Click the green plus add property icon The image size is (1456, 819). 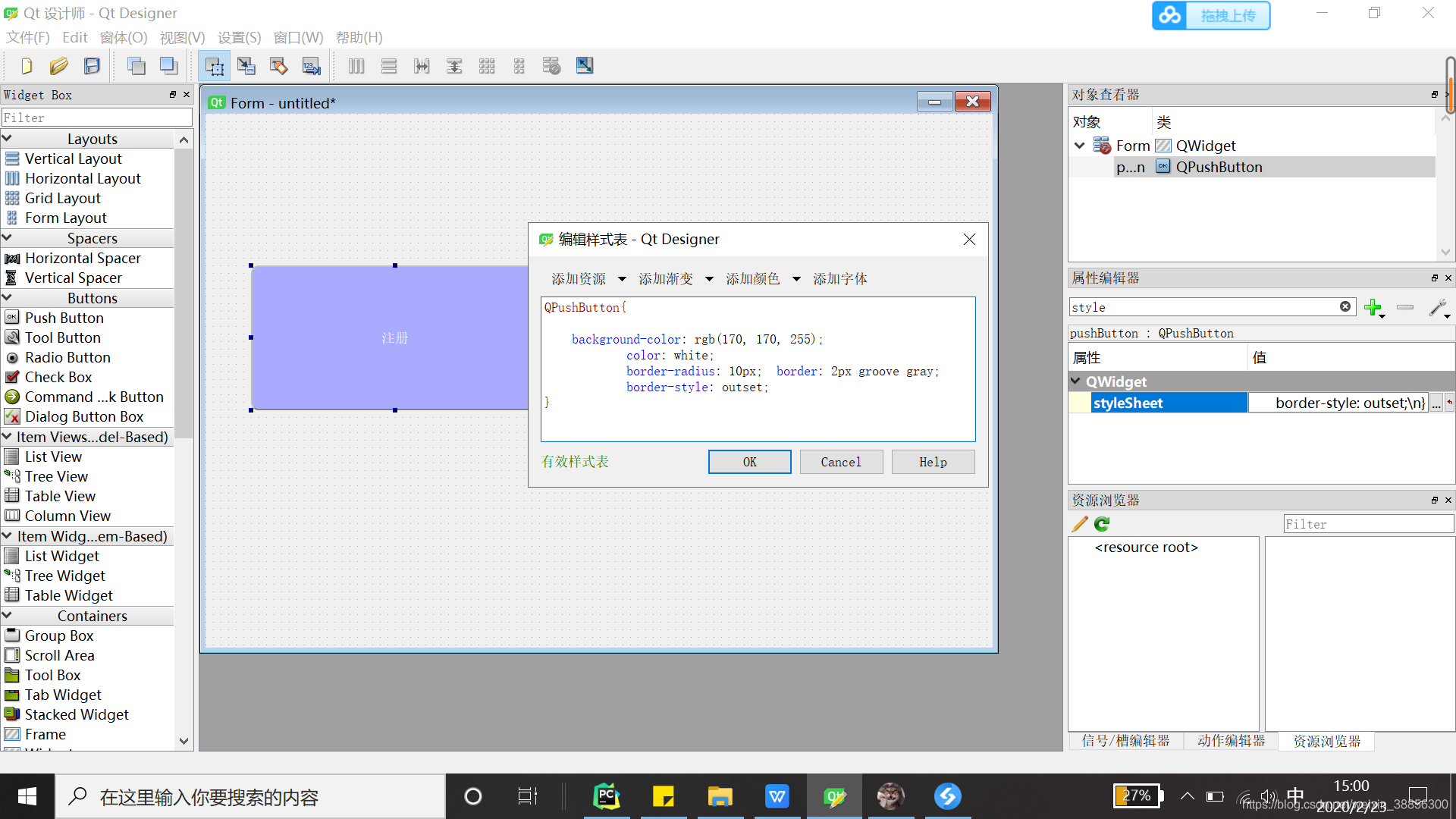(1372, 307)
